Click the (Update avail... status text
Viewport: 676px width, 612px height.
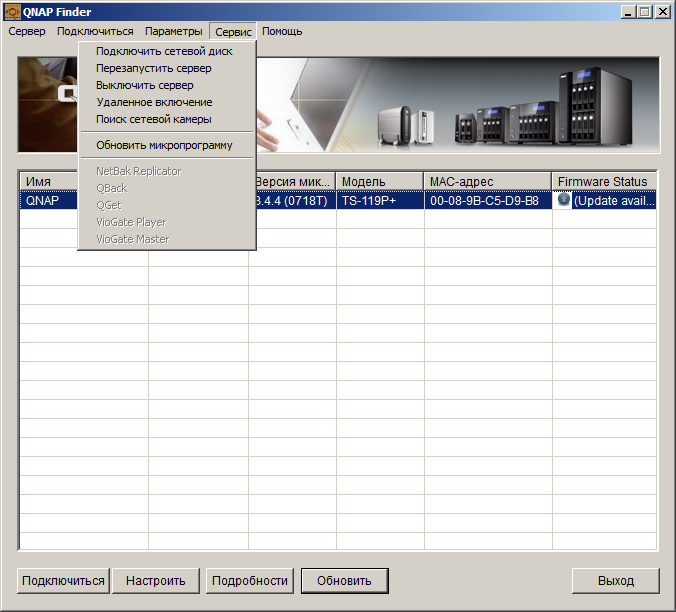(614, 201)
